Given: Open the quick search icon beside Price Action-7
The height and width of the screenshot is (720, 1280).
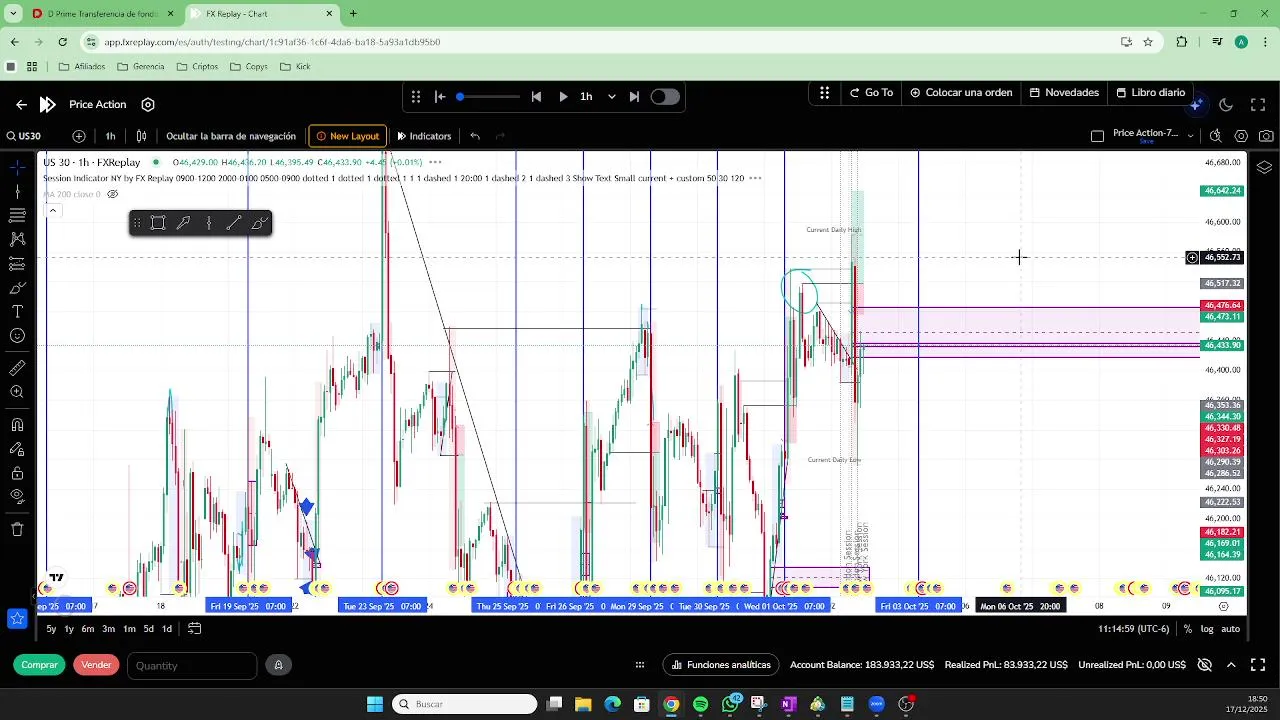Looking at the screenshot, I should (1215, 136).
